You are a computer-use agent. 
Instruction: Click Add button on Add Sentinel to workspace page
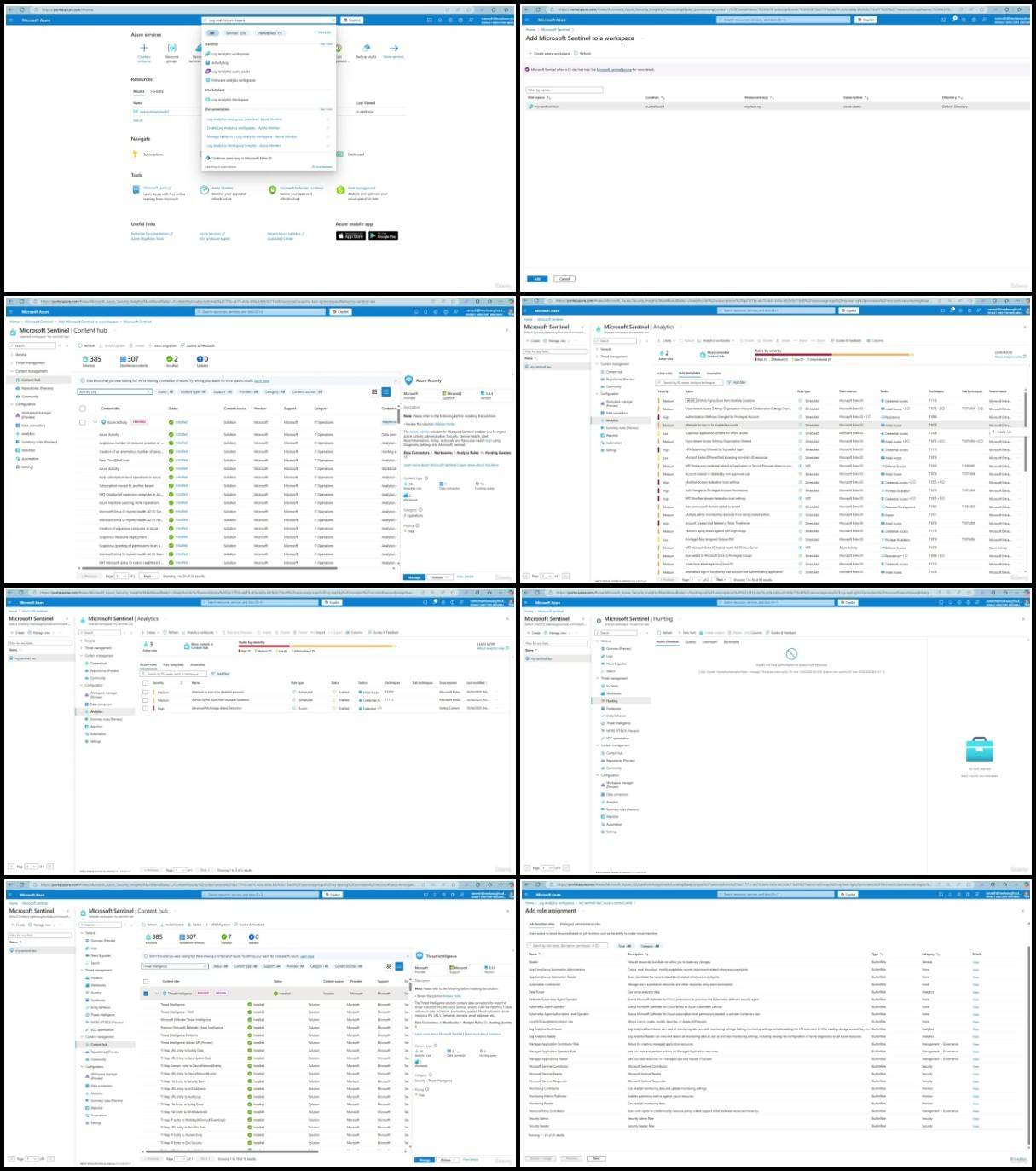point(537,279)
